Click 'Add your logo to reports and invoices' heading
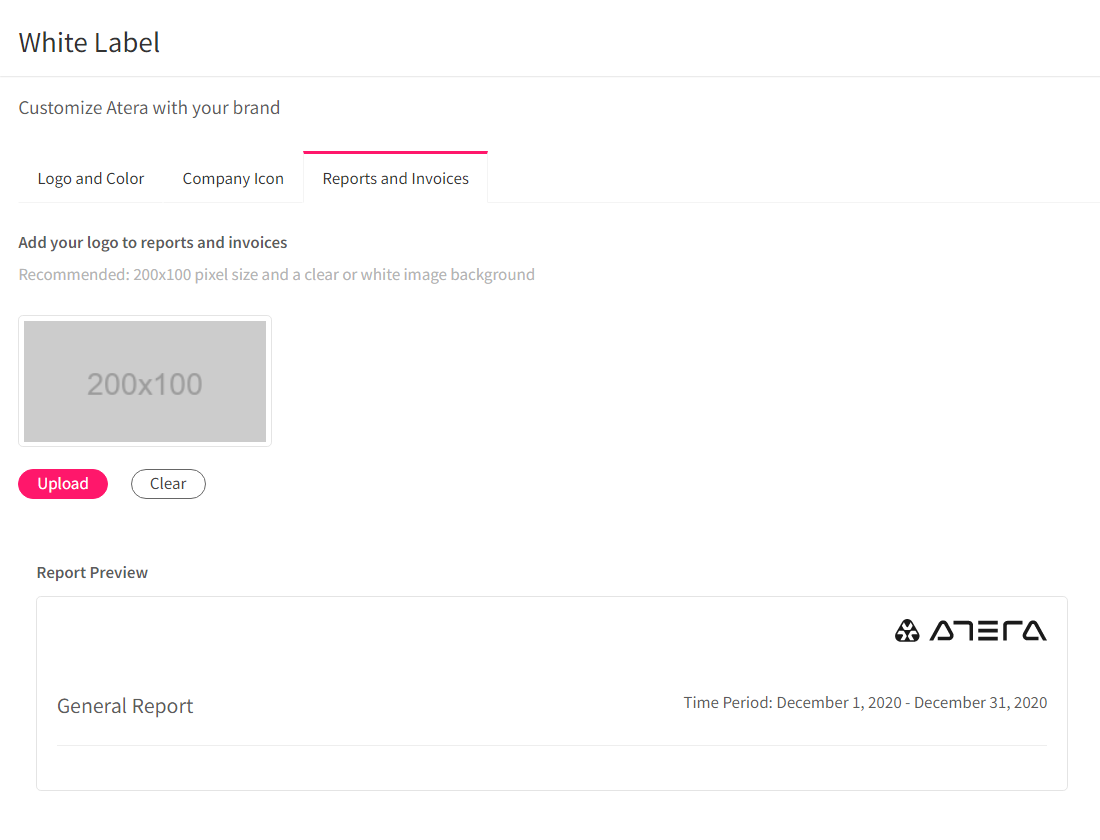The image size is (1100, 840). pos(153,242)
